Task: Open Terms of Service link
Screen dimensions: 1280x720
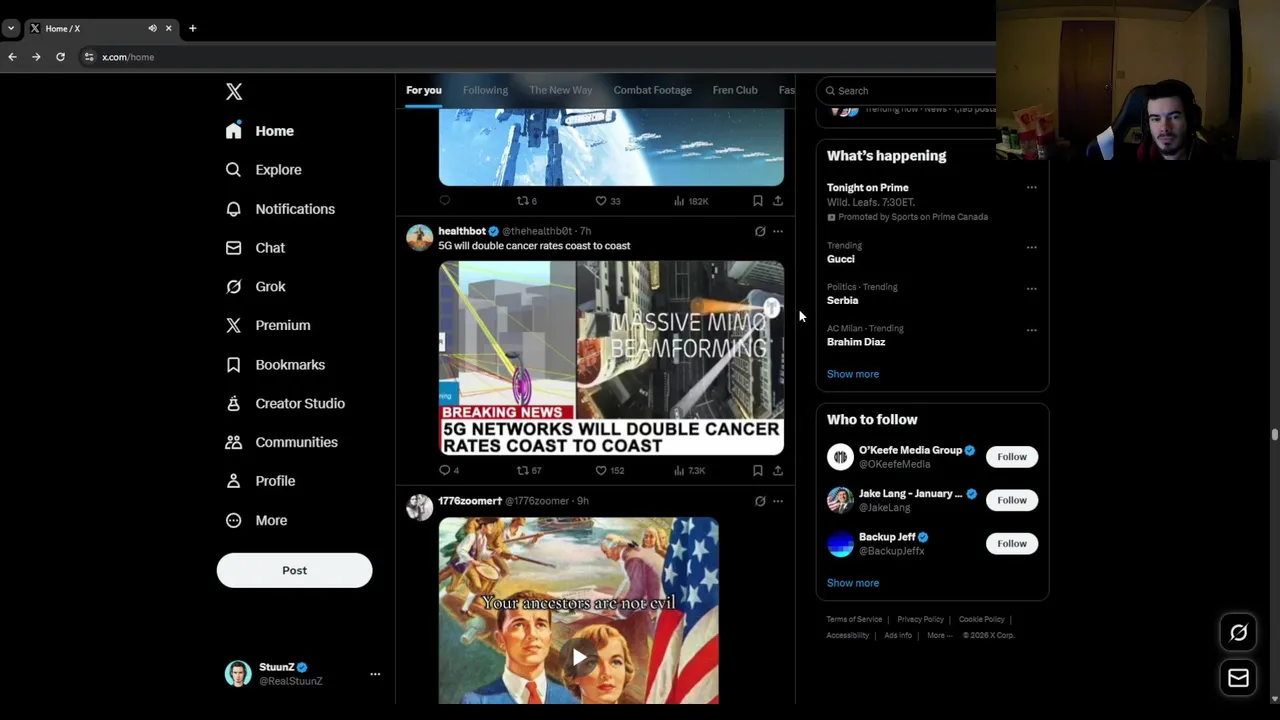Action: point(854,620)
